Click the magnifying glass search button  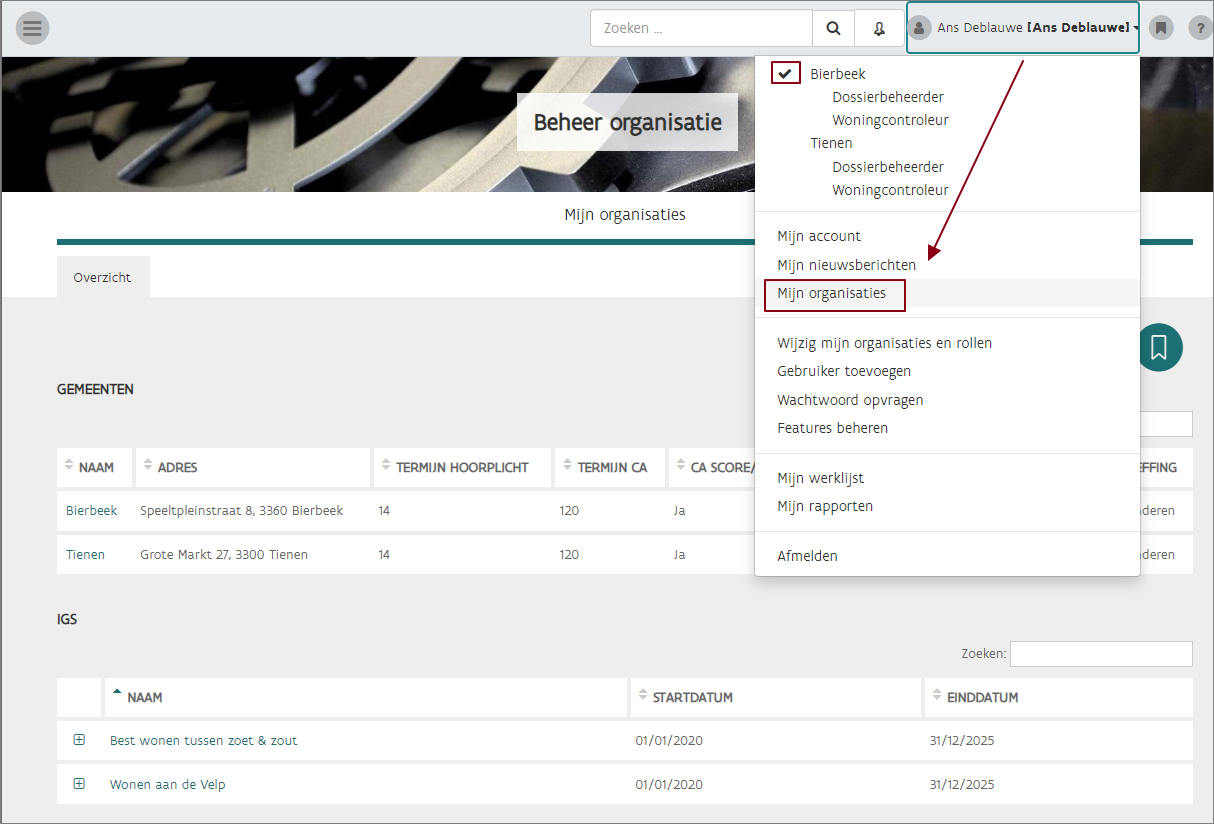[833, 29]
